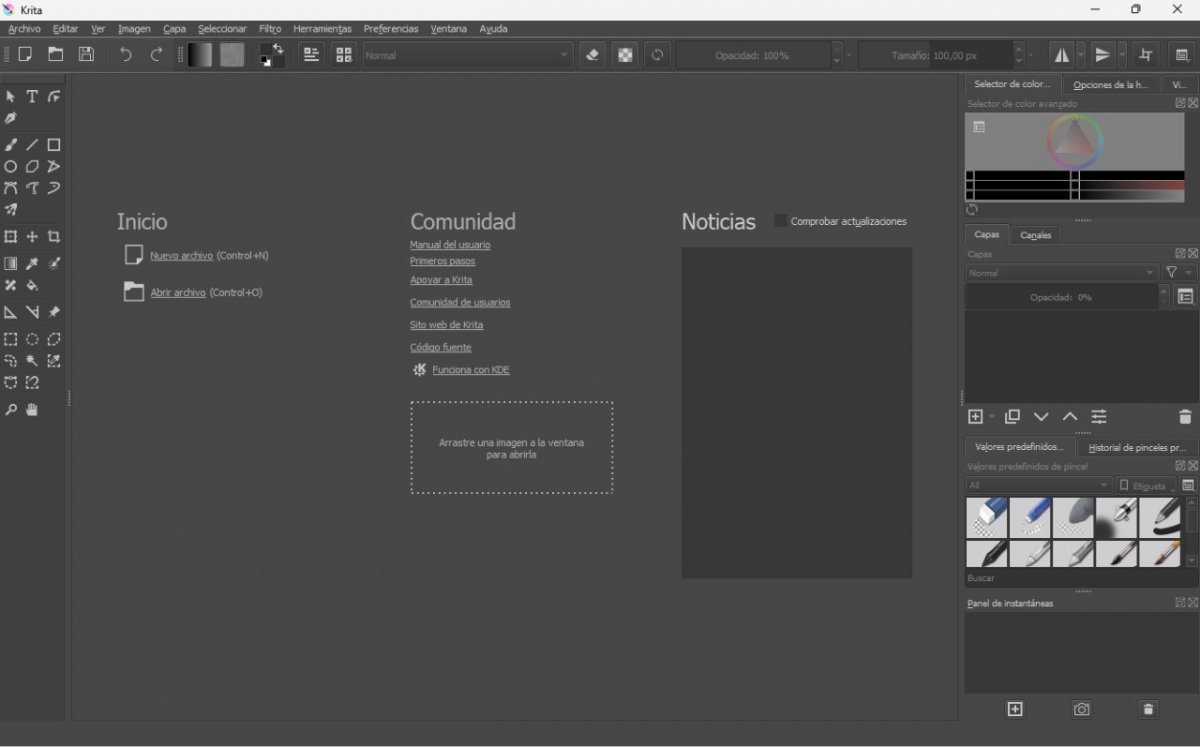Image resolution: width=1200 pixels, height=747 pixels.
Task: Select the Fill bucket tool
Action: tap(32, 286)
